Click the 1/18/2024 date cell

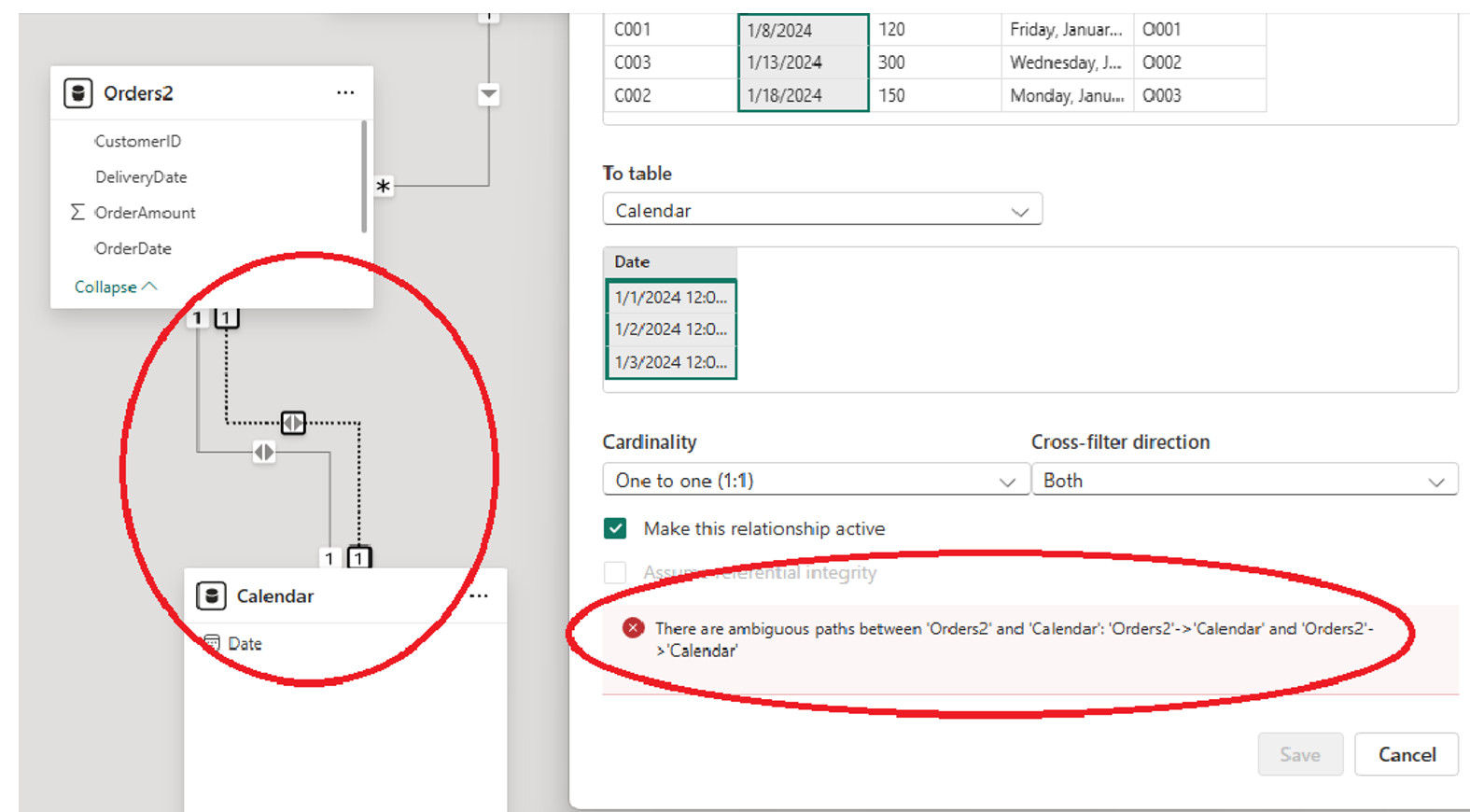804,95
